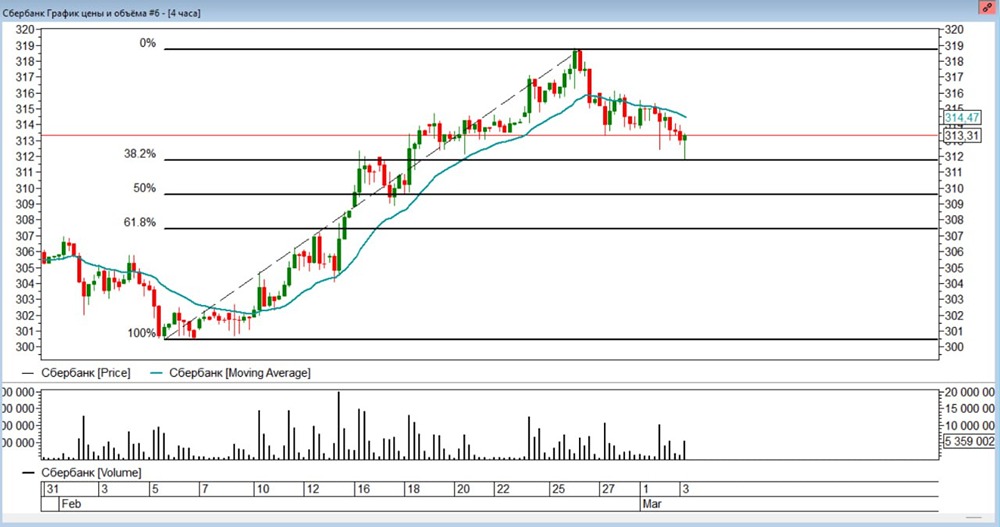Click the chart window title text
Viewport: 1000px width, 527px height.
[x=101, y=13]
